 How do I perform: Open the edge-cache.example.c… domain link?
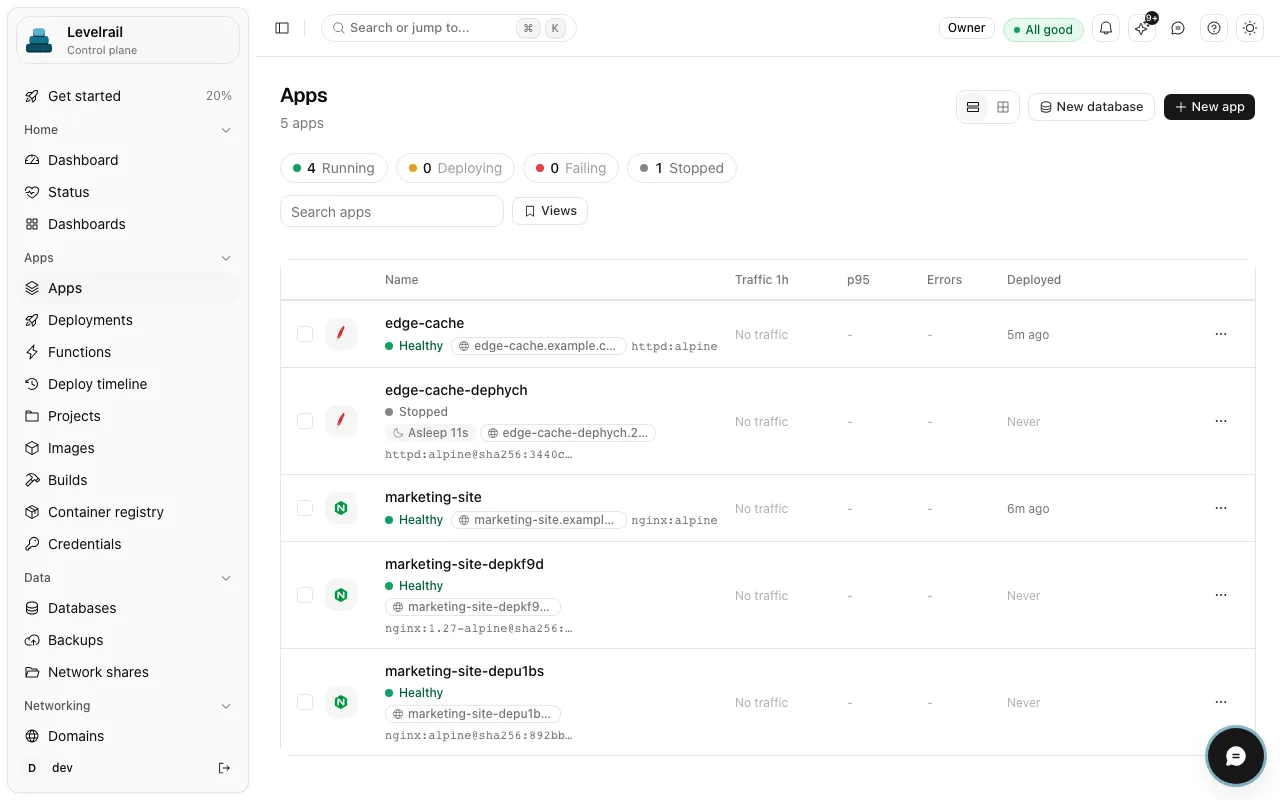pos(539,346)
